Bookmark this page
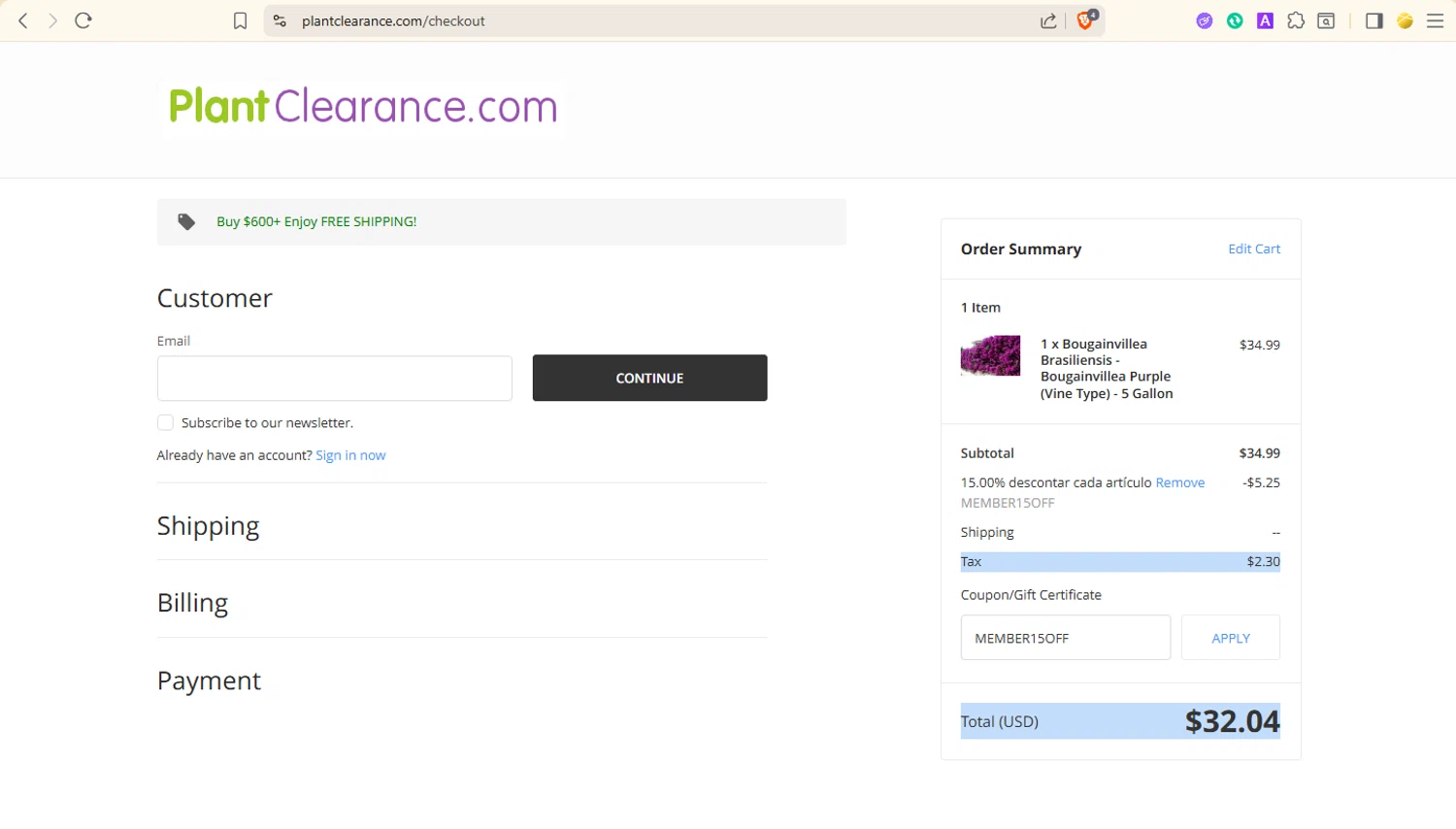This screenshot has height=829, width=1456. [240, 20]
